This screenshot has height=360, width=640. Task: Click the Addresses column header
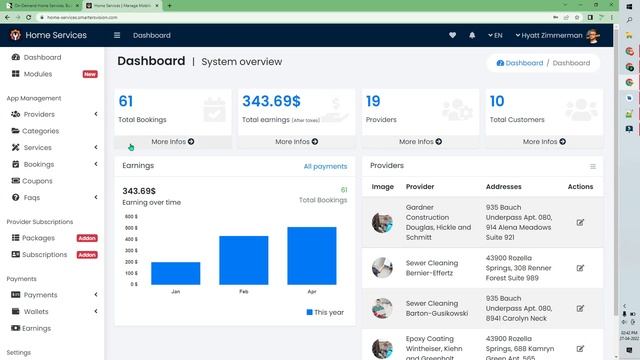[x=503, y=187]
